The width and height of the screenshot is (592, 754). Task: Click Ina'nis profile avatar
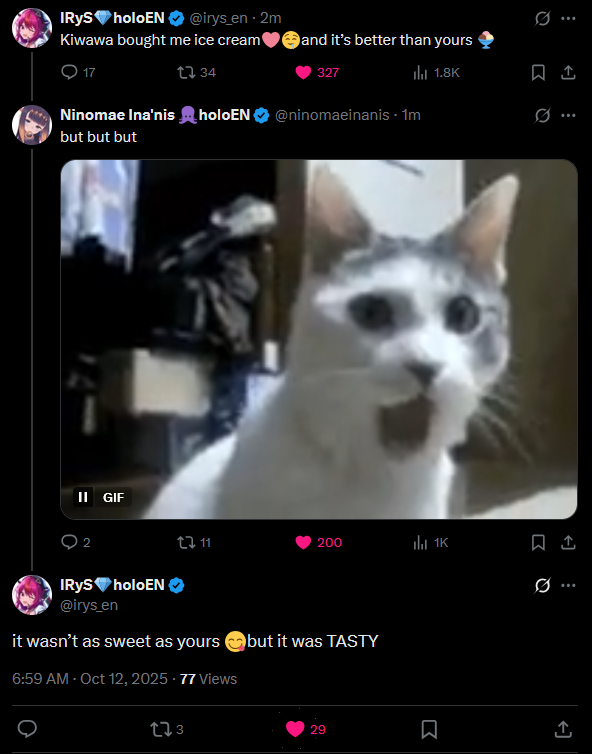(x=32, y=125)
